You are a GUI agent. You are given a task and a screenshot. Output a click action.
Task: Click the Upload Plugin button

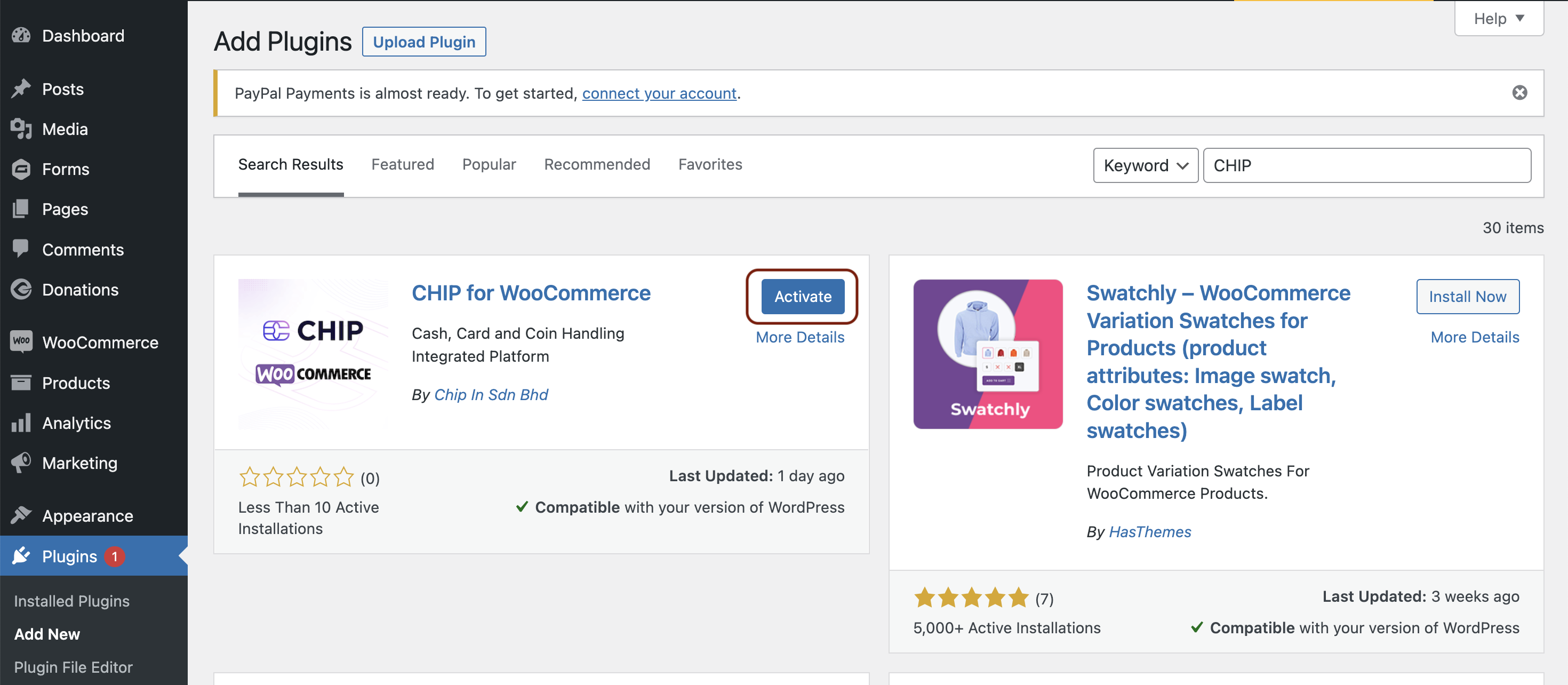click(x=423, y=42)
